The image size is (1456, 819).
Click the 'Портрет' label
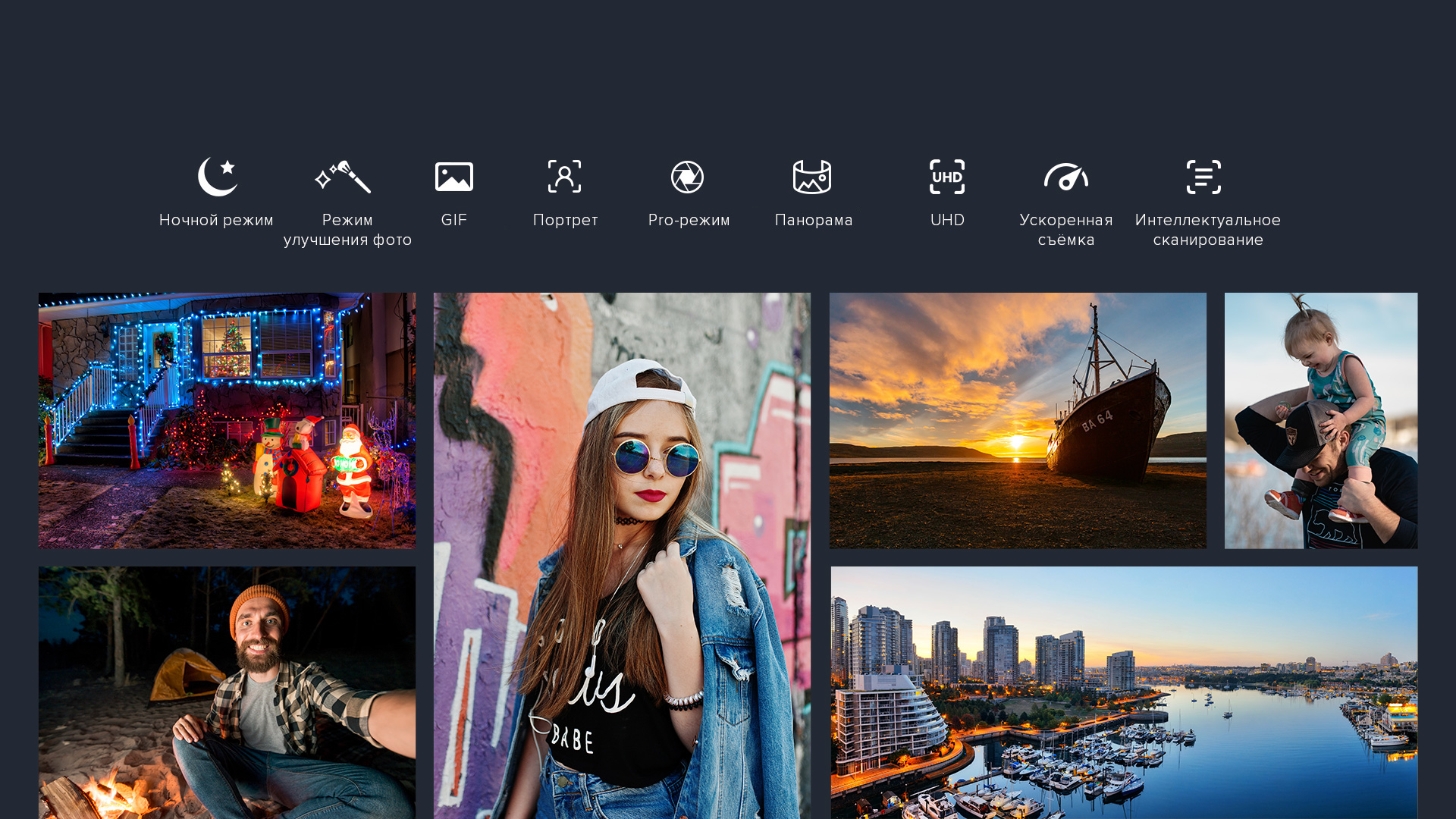[x=565, y=220]
